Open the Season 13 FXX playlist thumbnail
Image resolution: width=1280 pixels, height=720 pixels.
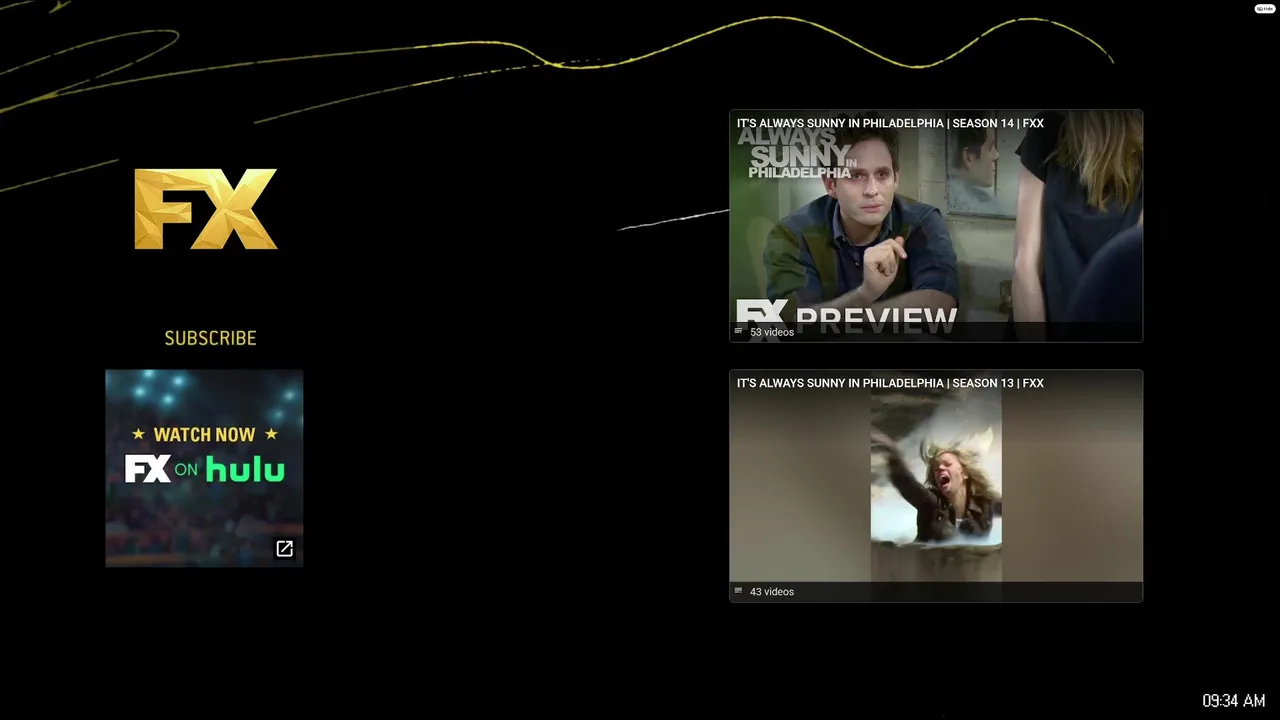coord(936,486)
